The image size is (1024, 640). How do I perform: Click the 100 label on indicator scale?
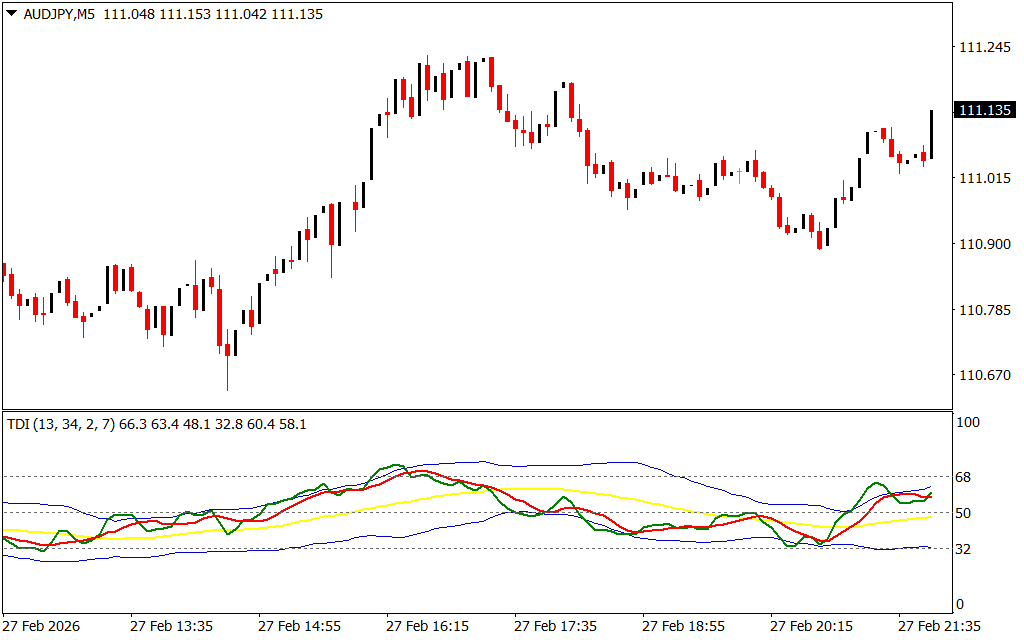[x=970, y=423]
